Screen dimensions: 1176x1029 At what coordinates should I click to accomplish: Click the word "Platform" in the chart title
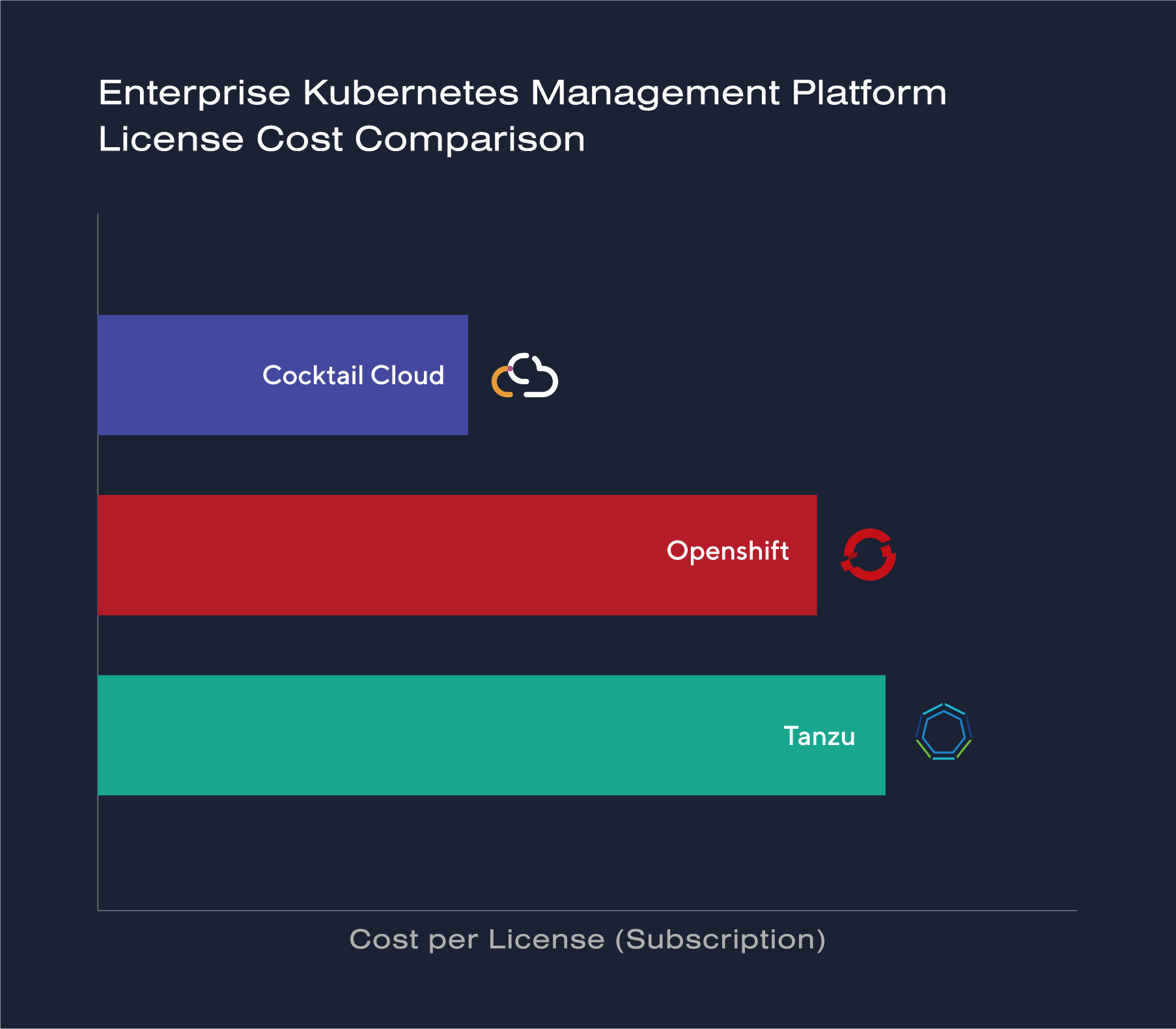pyautogui.click(x=869, y=92)
